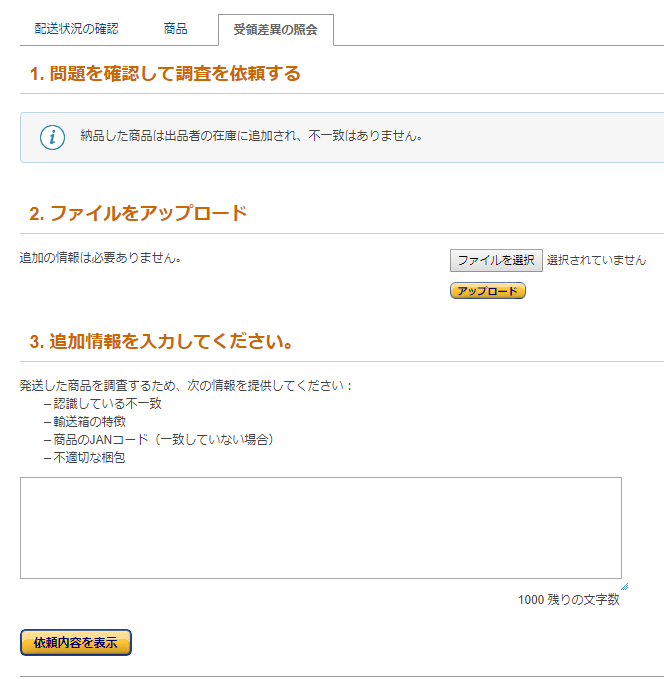The image size is (664, 679).
Task: Open the 配送状況の確認 tab
Action: pyautogui.click(x=77, y=29)
